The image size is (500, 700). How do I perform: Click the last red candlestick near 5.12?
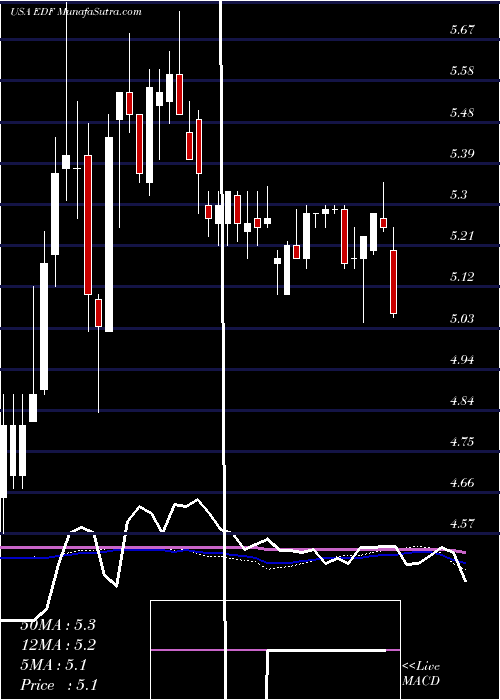tap(393, 282)
